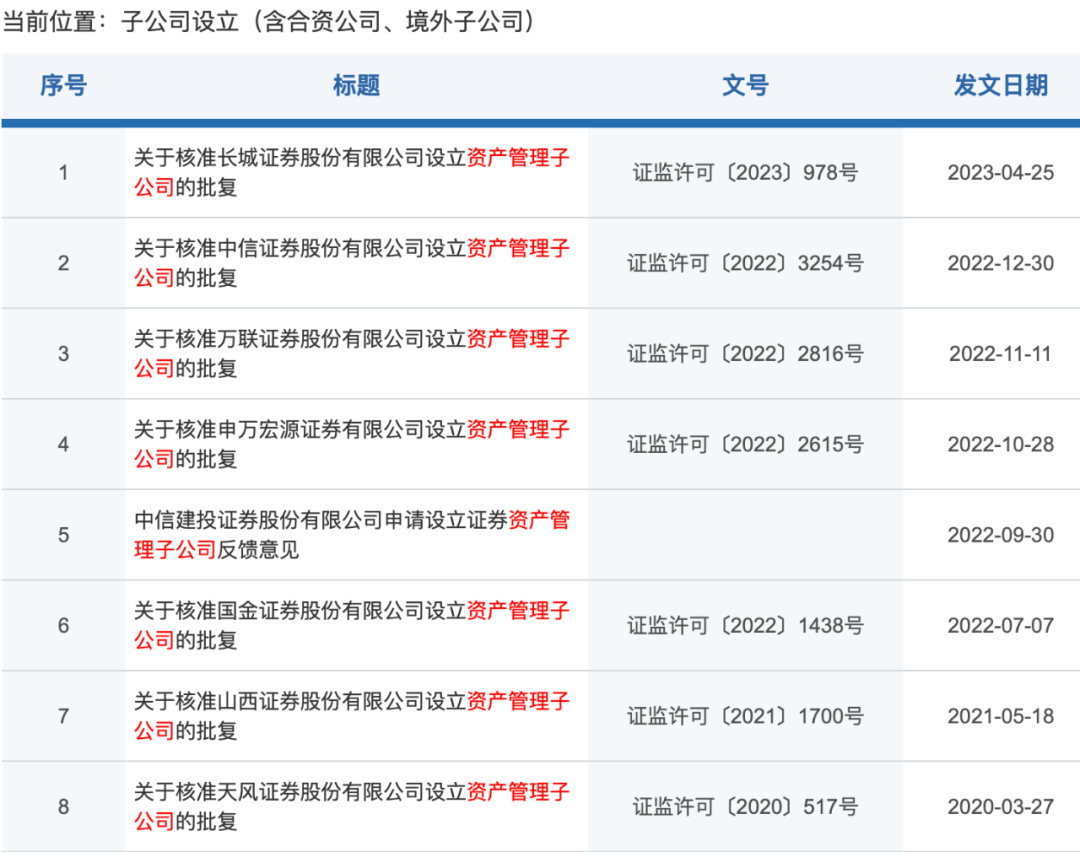The image size is (1080, 852).
Task: Select document number 证监许可〔2022〕1438号
Action: click(745, 625)
